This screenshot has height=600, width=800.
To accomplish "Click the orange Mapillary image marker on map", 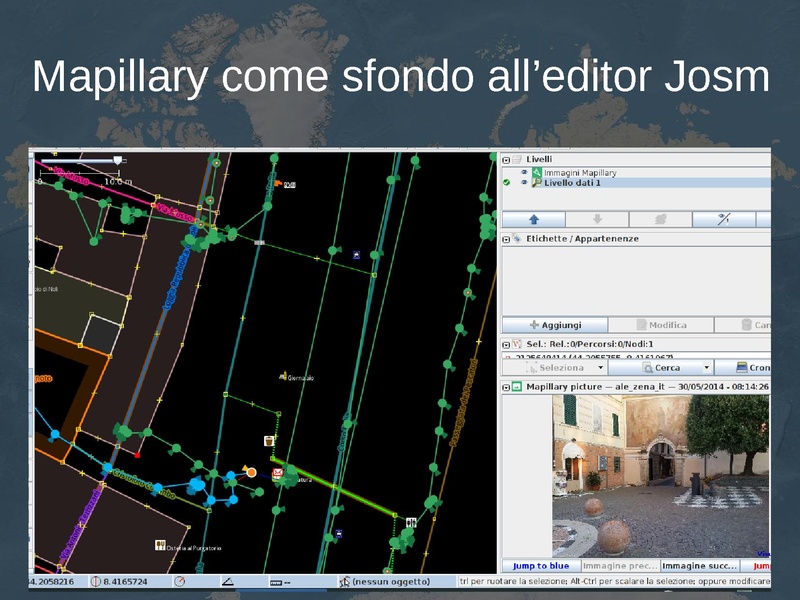I will point(250,472).
